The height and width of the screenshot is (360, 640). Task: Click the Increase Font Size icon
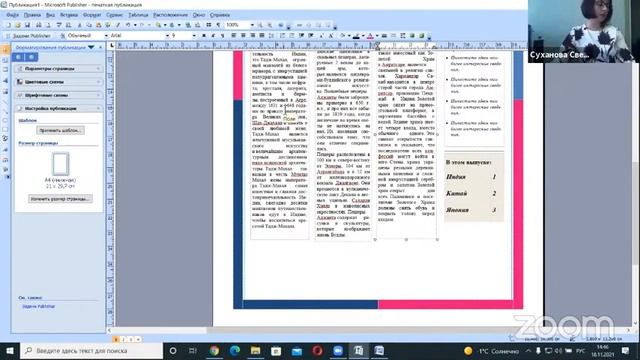pos(331,36)
